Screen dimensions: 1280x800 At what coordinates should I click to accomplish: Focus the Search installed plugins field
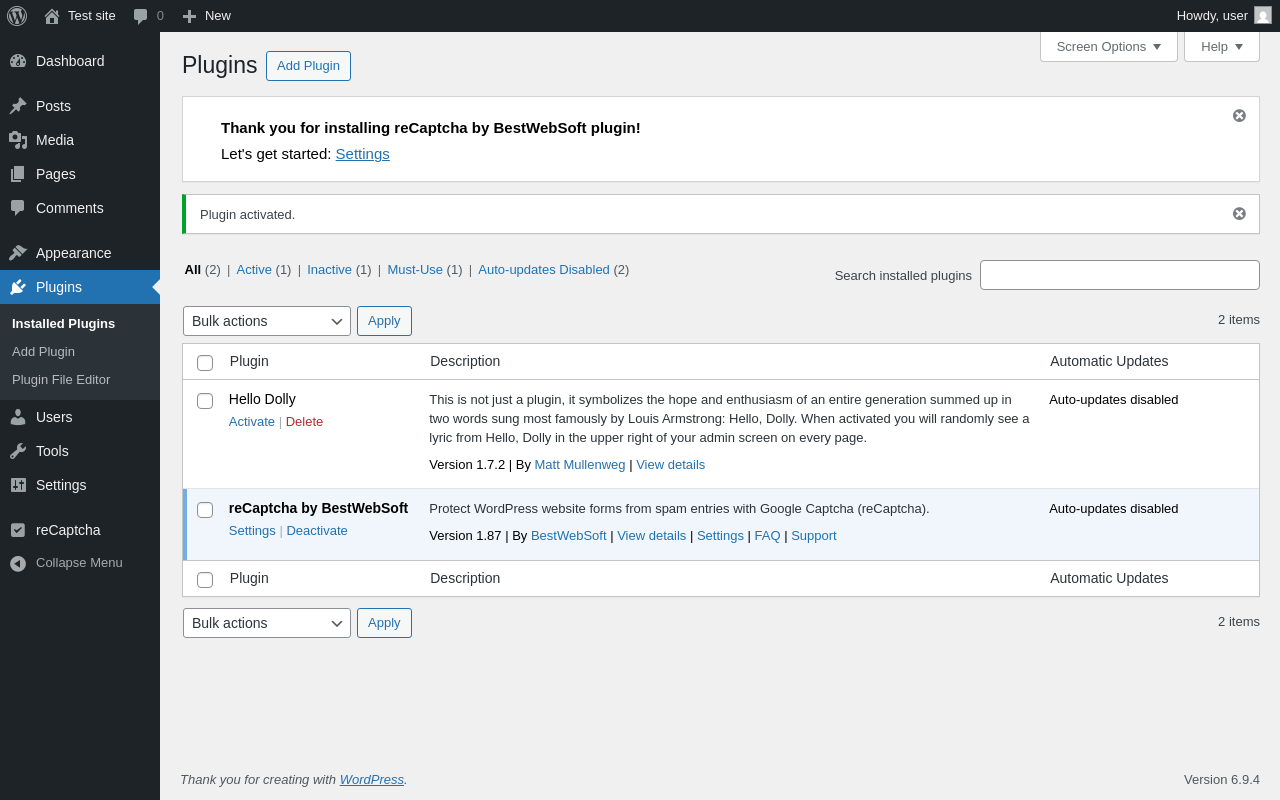[x=1119, y=275]
